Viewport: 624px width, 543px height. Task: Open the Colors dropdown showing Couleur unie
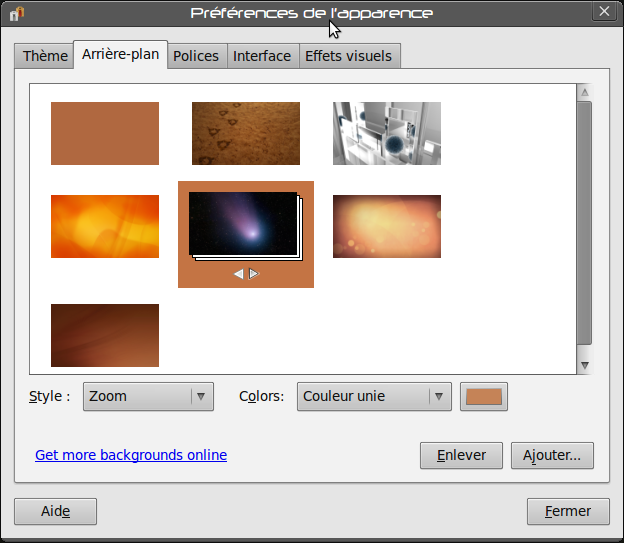(x=374, y=397)
